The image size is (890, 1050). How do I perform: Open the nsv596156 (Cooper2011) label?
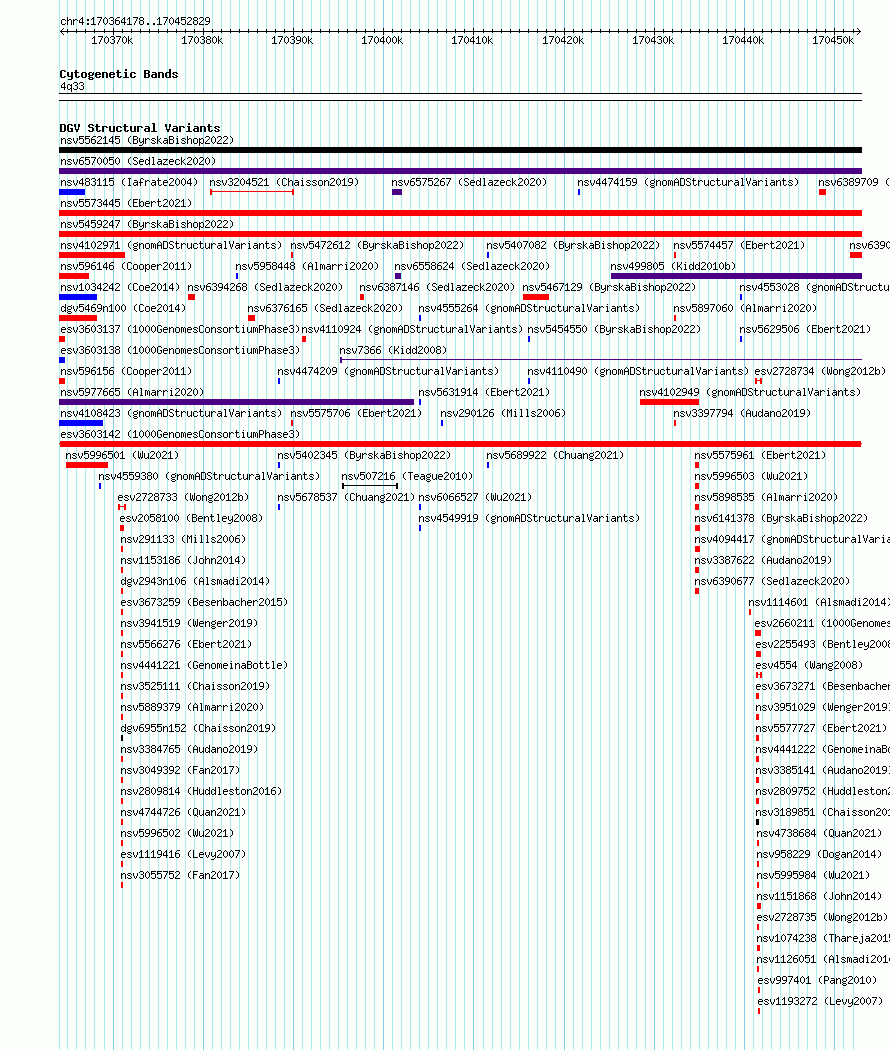pos(126,371)
